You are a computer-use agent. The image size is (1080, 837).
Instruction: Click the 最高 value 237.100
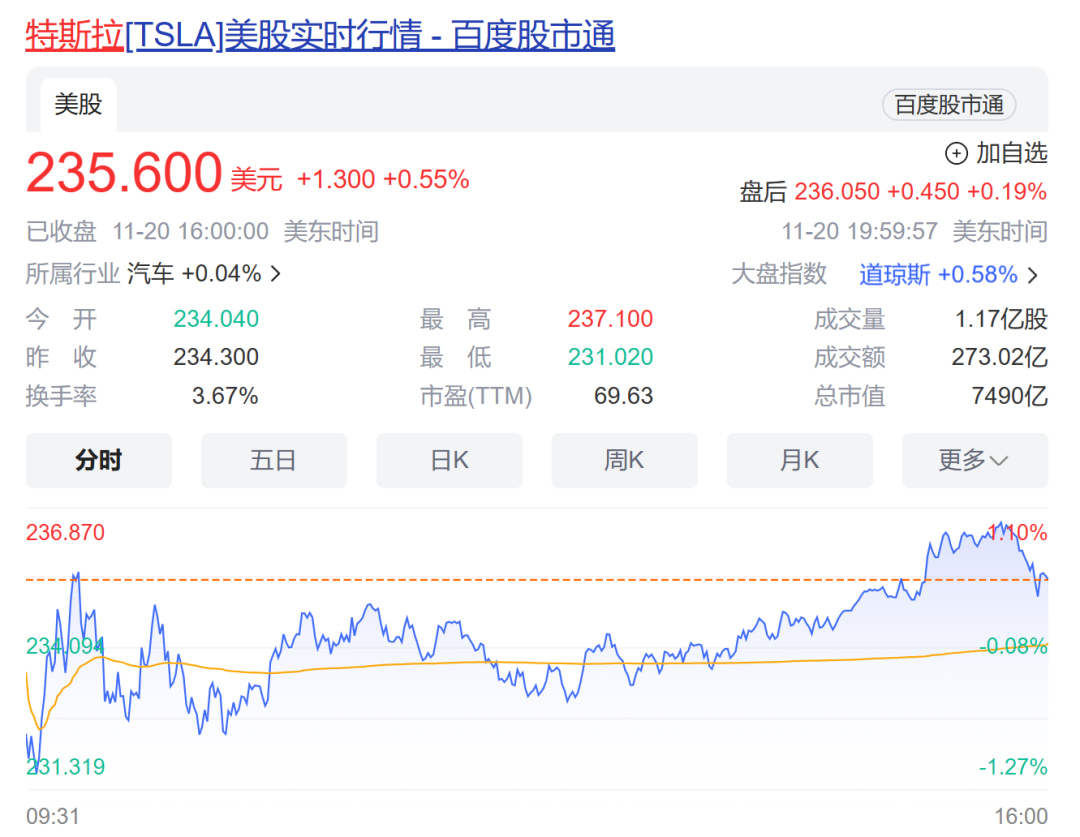pos(610,319)
